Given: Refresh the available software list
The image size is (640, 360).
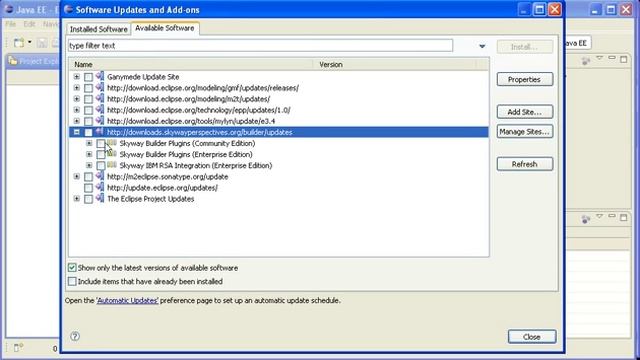Looking at the screenshot, I should click(x=524, y=164).
